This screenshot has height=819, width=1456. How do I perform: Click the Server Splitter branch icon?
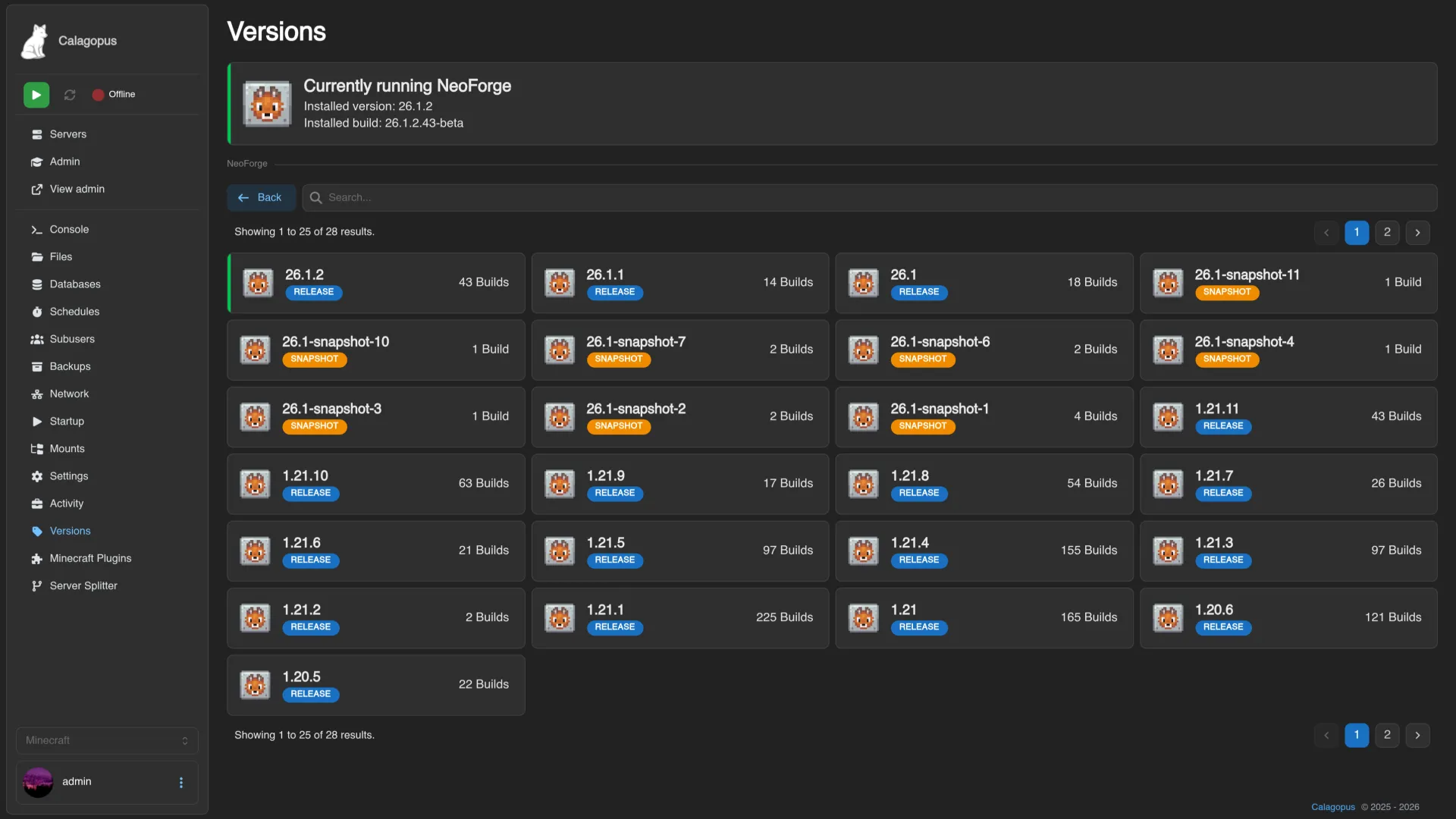36,585
